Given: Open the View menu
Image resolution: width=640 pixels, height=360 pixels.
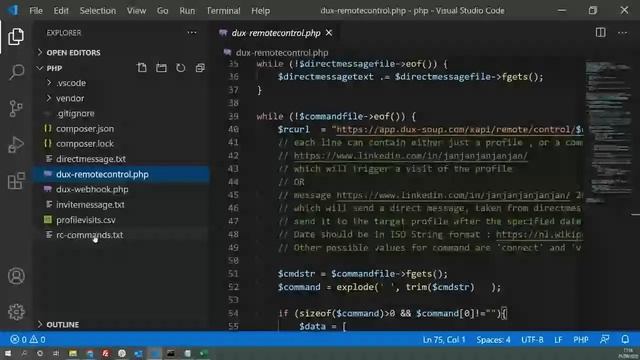Looking at the screenshot, I should [x=136, y=11].
